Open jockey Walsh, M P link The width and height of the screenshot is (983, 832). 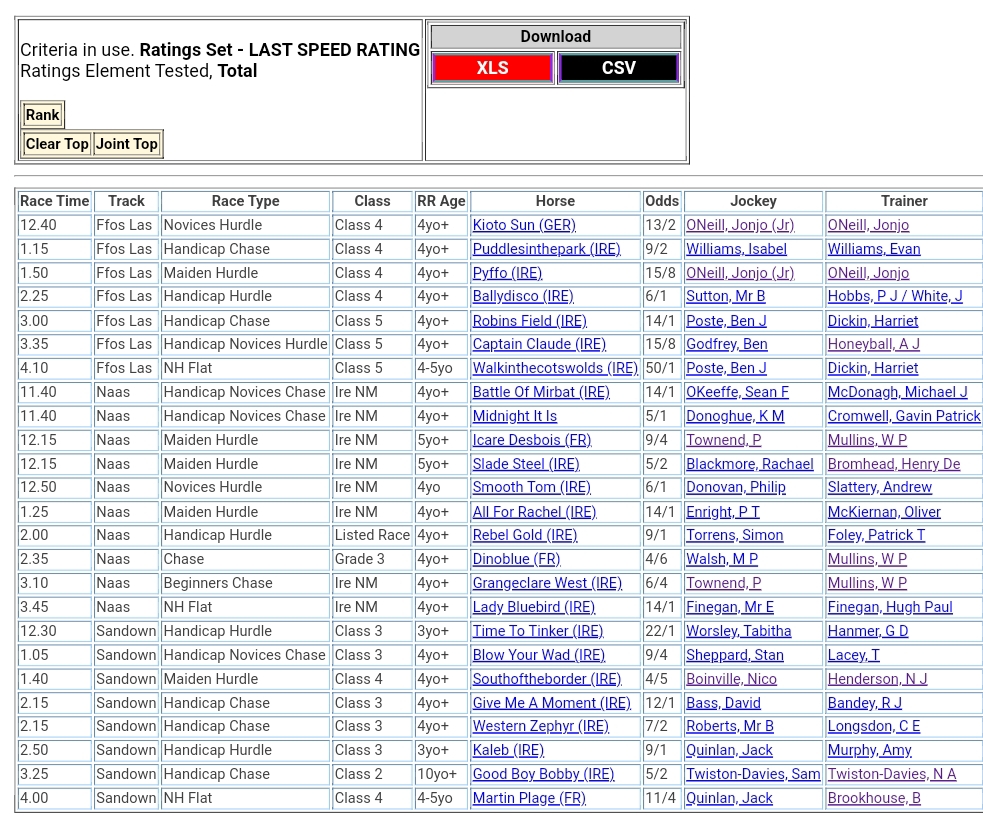pos(722,560)
